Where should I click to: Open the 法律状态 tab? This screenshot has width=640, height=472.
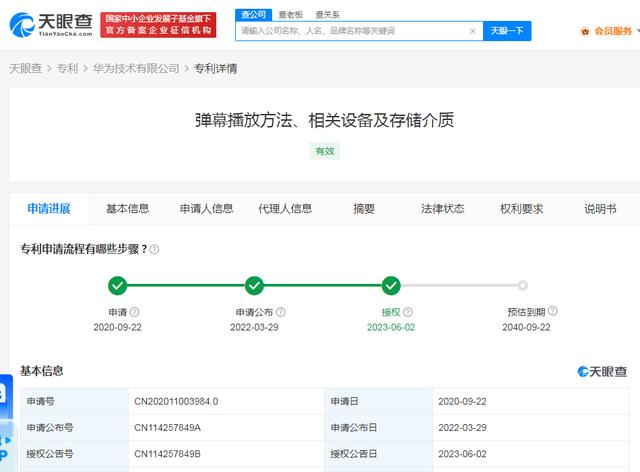click(x=442, y=209)
